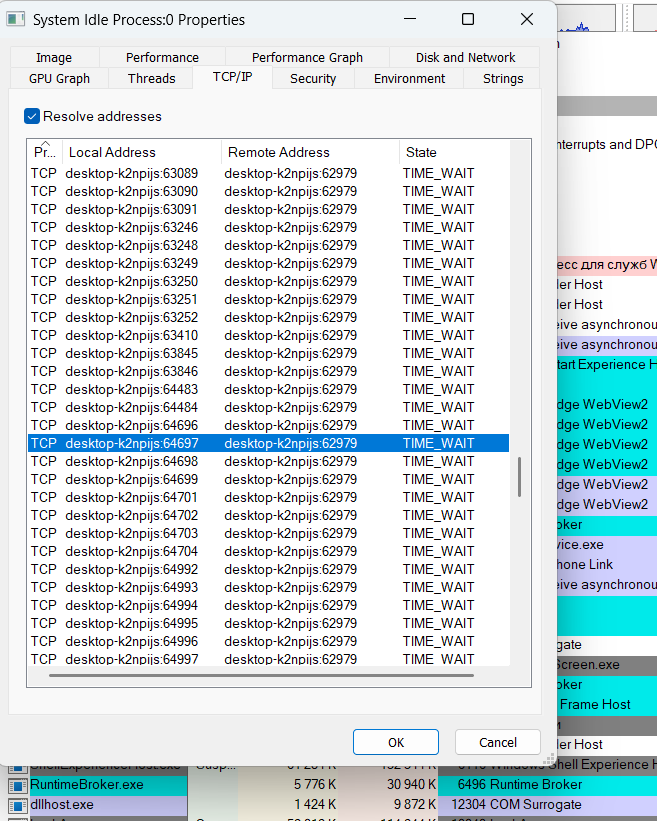
Task: Select connection row with local port 64702
Action: click(269, 515)
